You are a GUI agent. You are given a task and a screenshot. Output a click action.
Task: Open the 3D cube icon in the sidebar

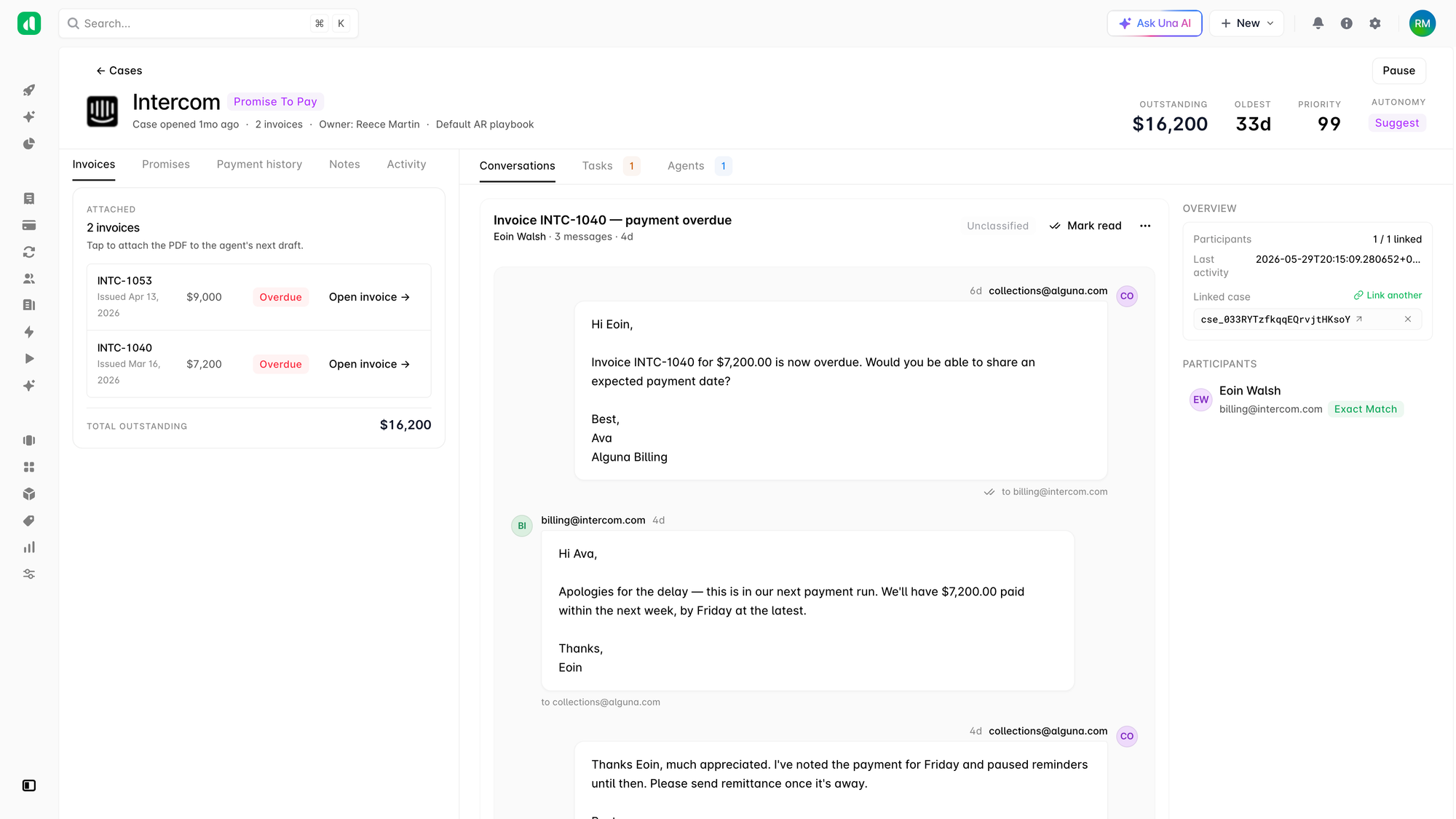click(29, 494)
